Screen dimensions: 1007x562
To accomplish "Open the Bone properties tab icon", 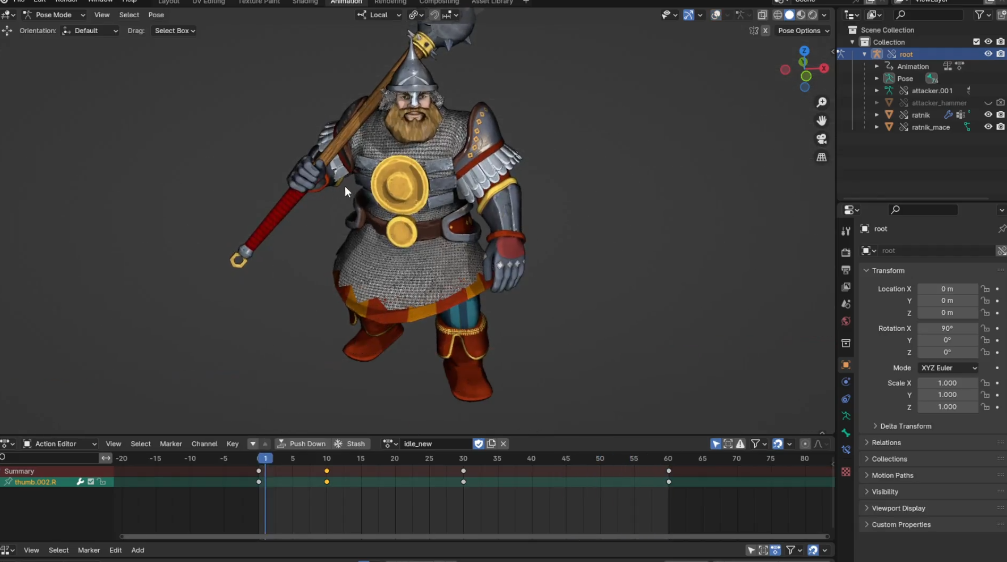I will [x=846, y=433].
